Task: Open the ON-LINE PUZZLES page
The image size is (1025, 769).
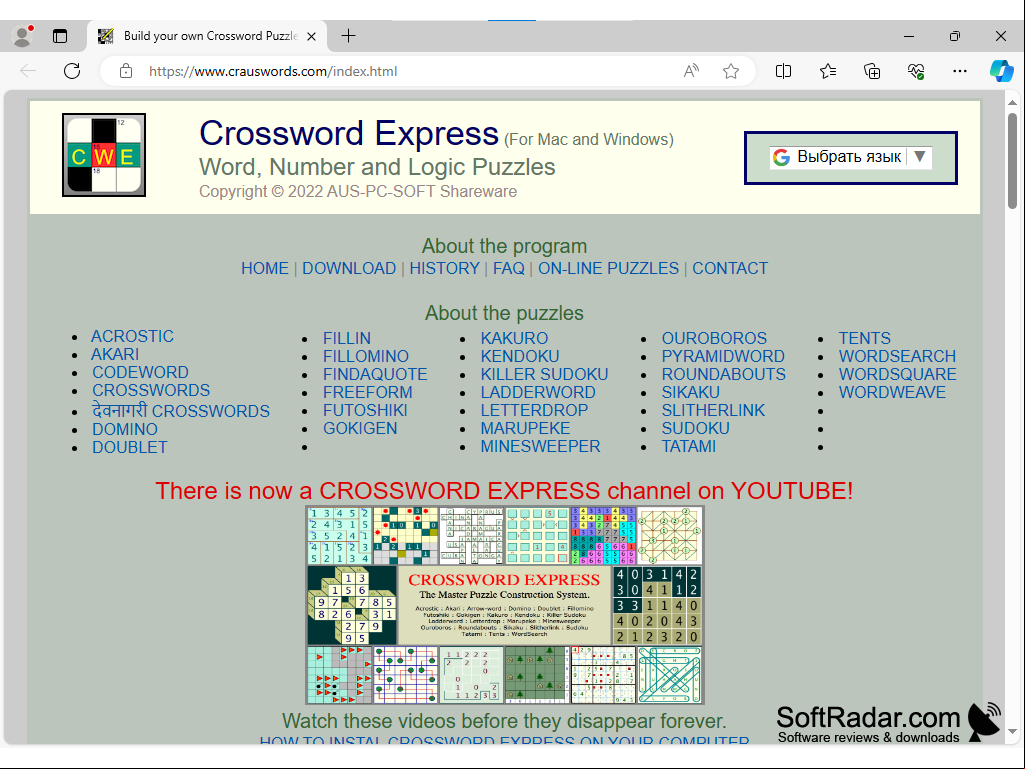Action: (x=609, y=269)
